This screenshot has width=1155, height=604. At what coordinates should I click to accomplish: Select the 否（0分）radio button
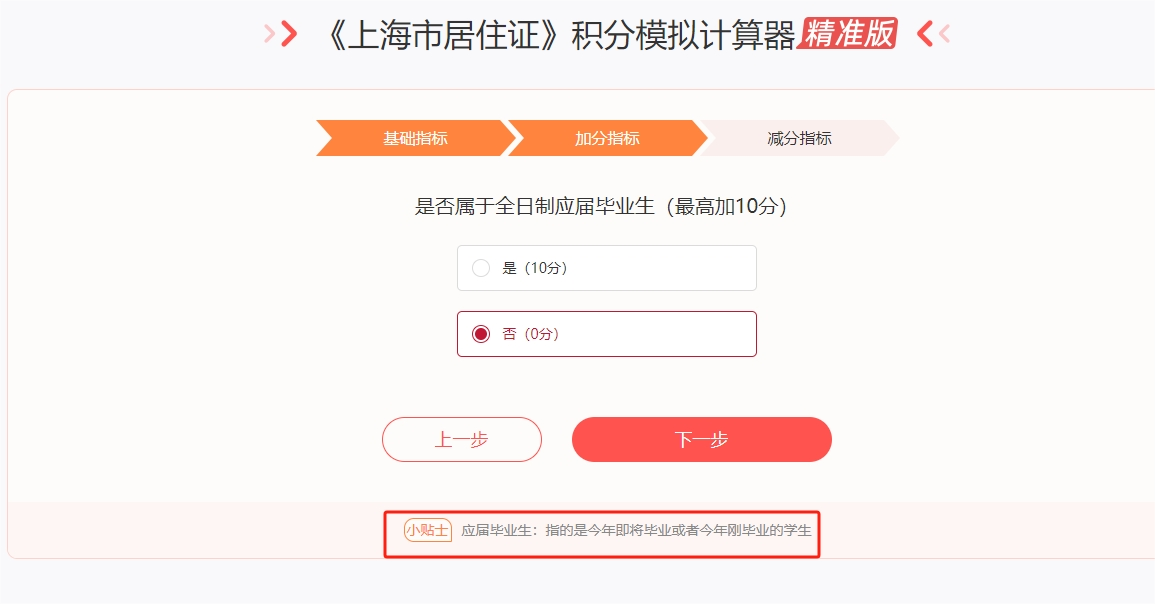coord(481,334)
